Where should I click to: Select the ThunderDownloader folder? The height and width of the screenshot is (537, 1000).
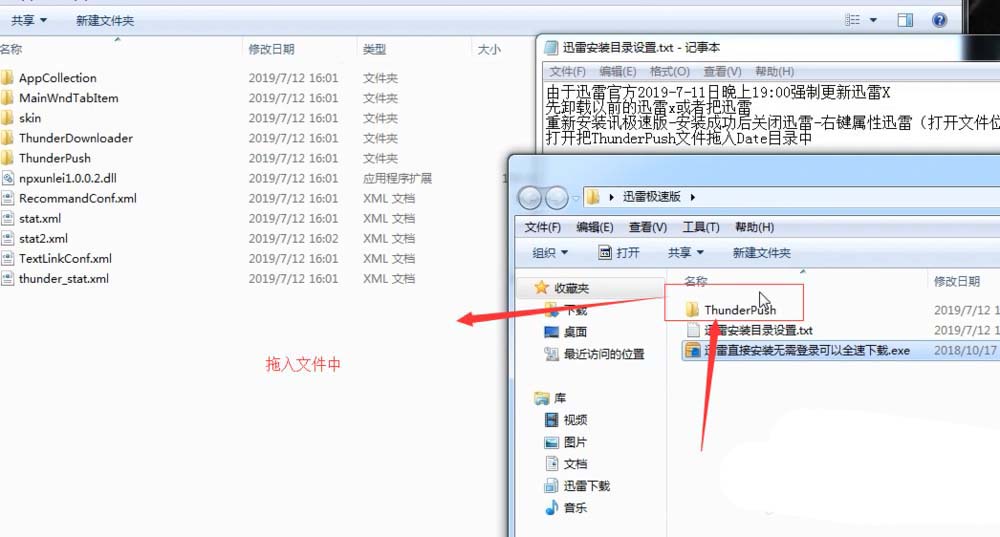(75, 138)
